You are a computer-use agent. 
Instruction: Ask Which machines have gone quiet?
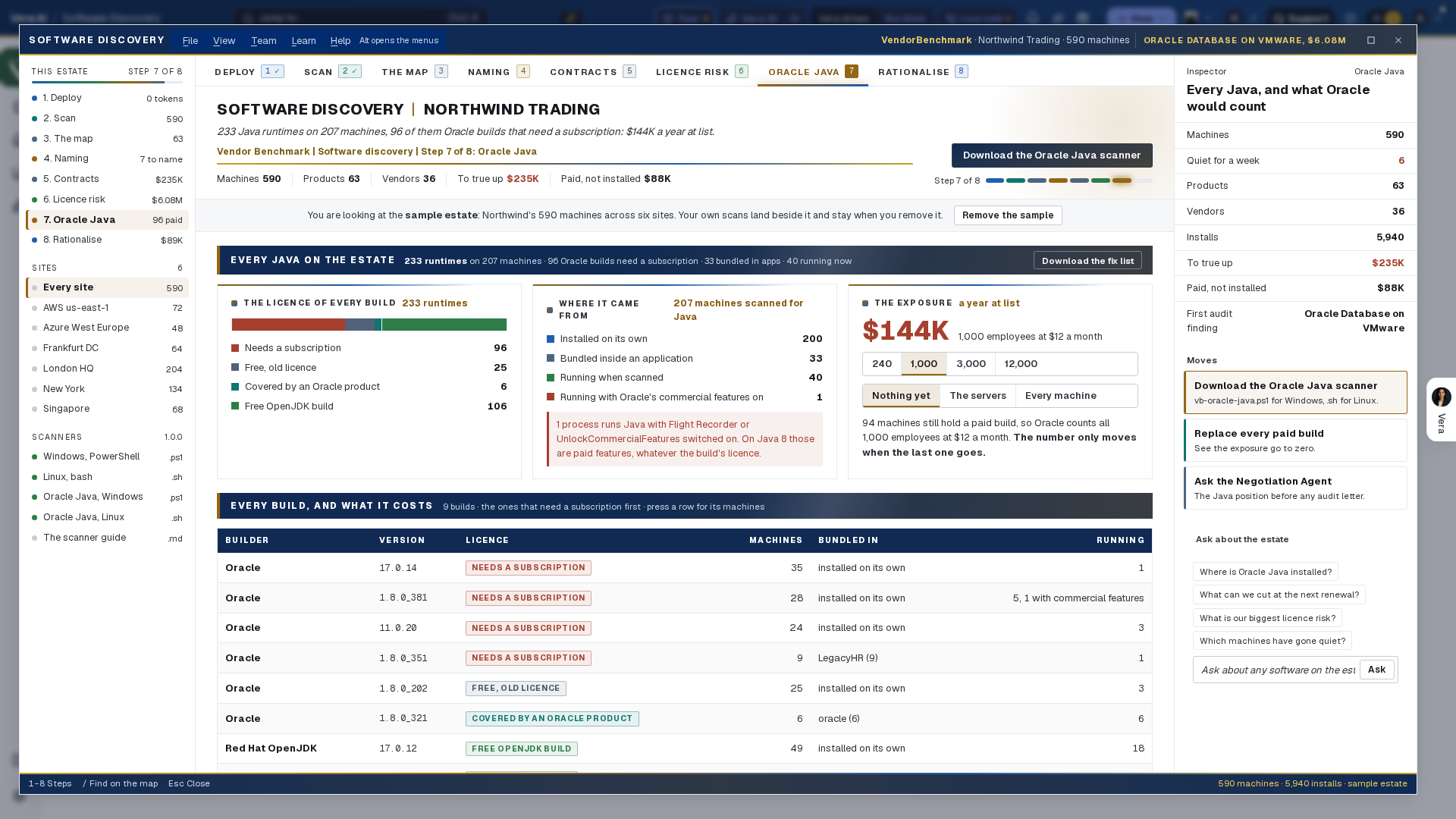pyautogui.click(x=1272, y=641)
